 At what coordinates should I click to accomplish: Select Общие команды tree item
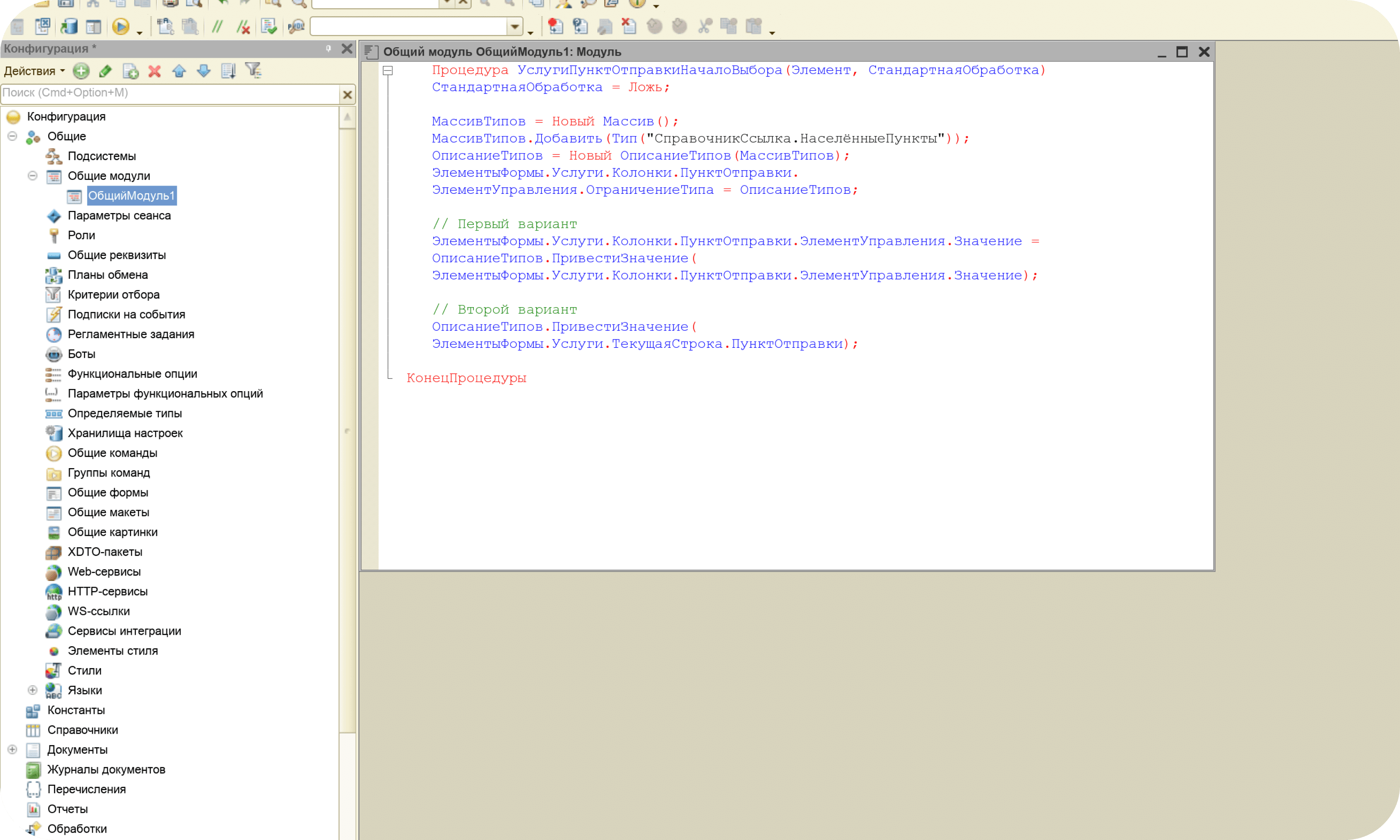(112, 453)
